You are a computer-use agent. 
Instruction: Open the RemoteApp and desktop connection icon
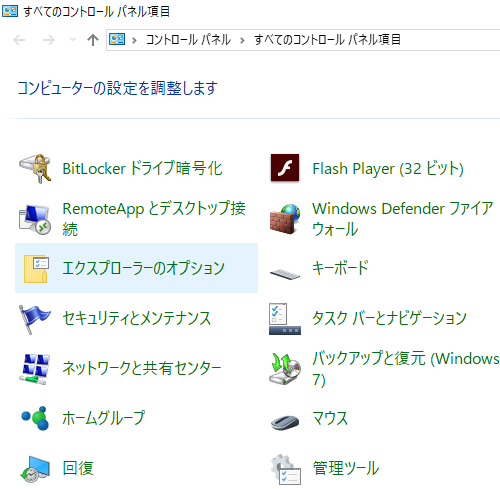35,219
